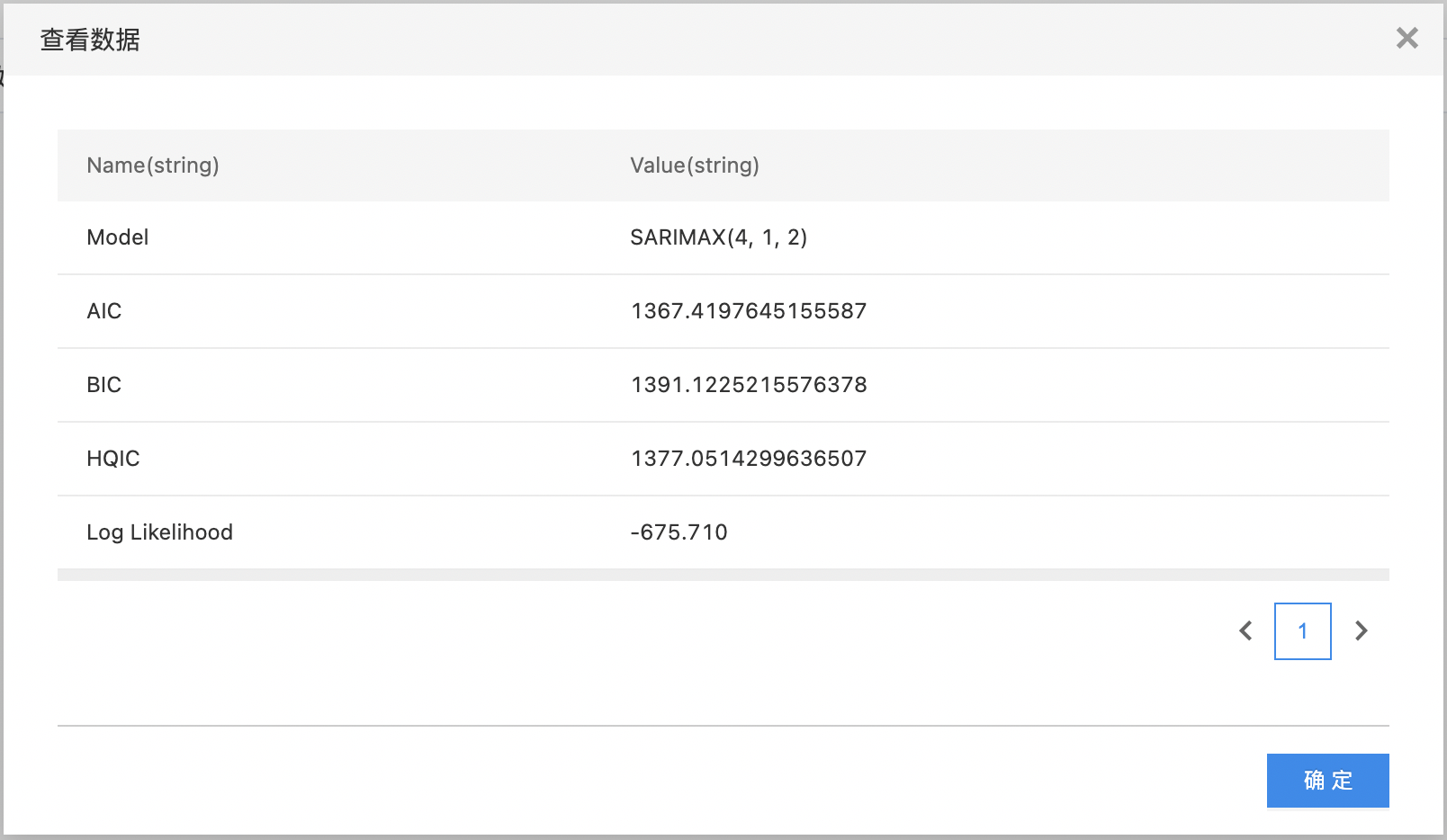Viewport: 1447px width, 840px height.
Task: Click the Value(string) column header
Action: pyautogui.click(x=695, y=165)
